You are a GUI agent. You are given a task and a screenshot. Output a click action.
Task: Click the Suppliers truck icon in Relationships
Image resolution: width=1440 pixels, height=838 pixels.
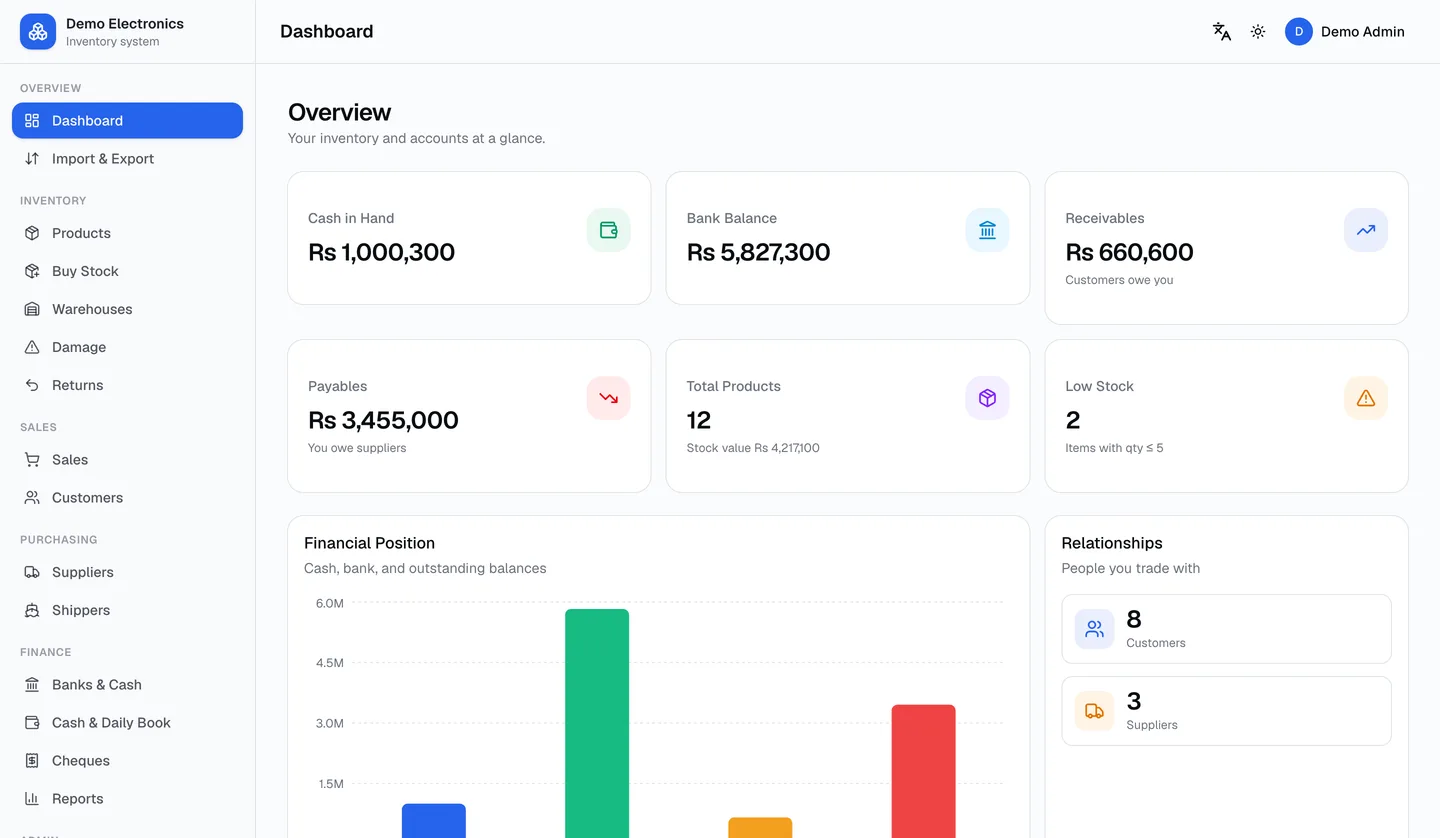(x=1095, y=711)
